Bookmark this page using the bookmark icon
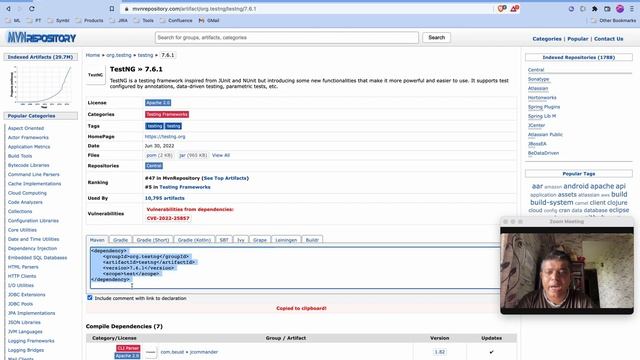 click(x=112, y=9)
